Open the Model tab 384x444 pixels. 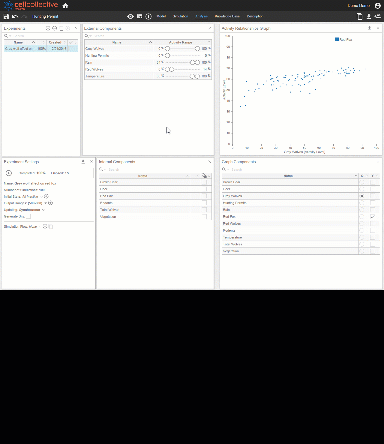click(161, 16)
